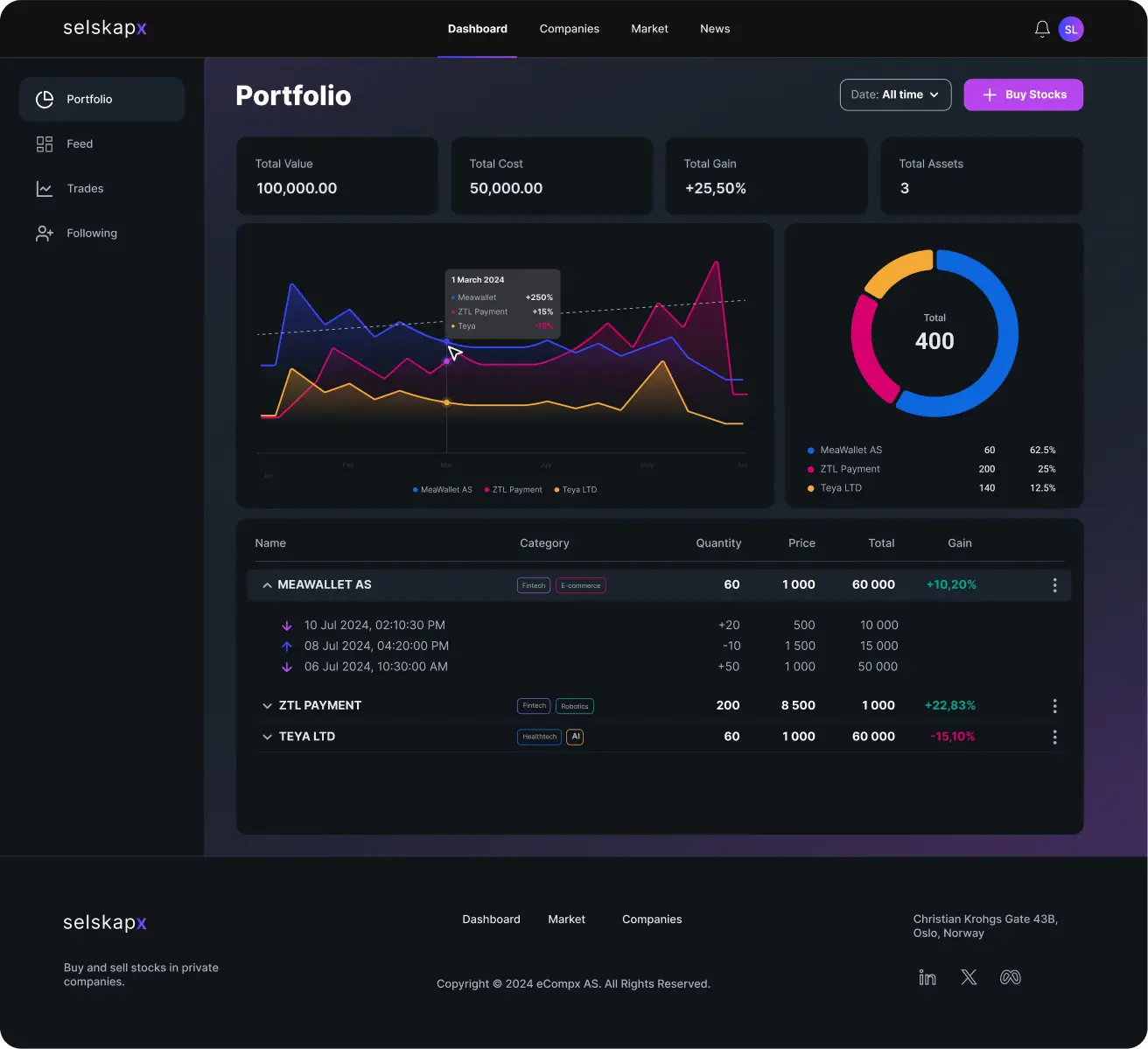The image size is (1148, 1049).
Task: Expand the ZTL PAYMENT row
Action: pos(267,706)
